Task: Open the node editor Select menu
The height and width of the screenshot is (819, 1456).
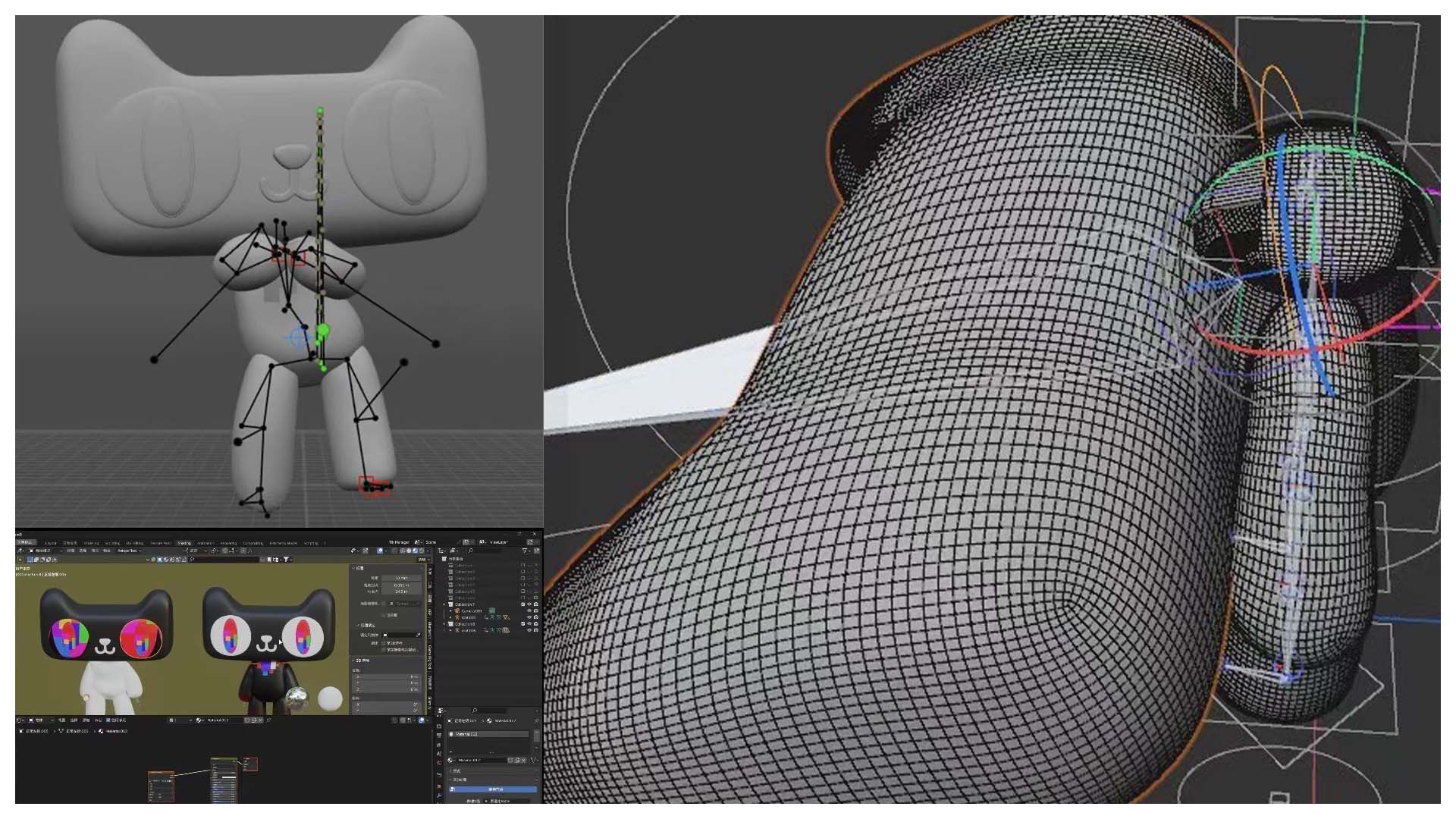Action: pyautogui.click(x=74, y=720)
